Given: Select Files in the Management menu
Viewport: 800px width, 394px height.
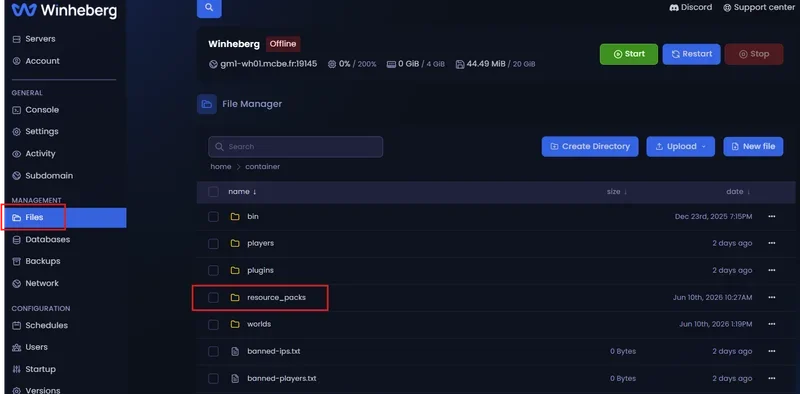Looking at the screenshot, I should 64,217.
